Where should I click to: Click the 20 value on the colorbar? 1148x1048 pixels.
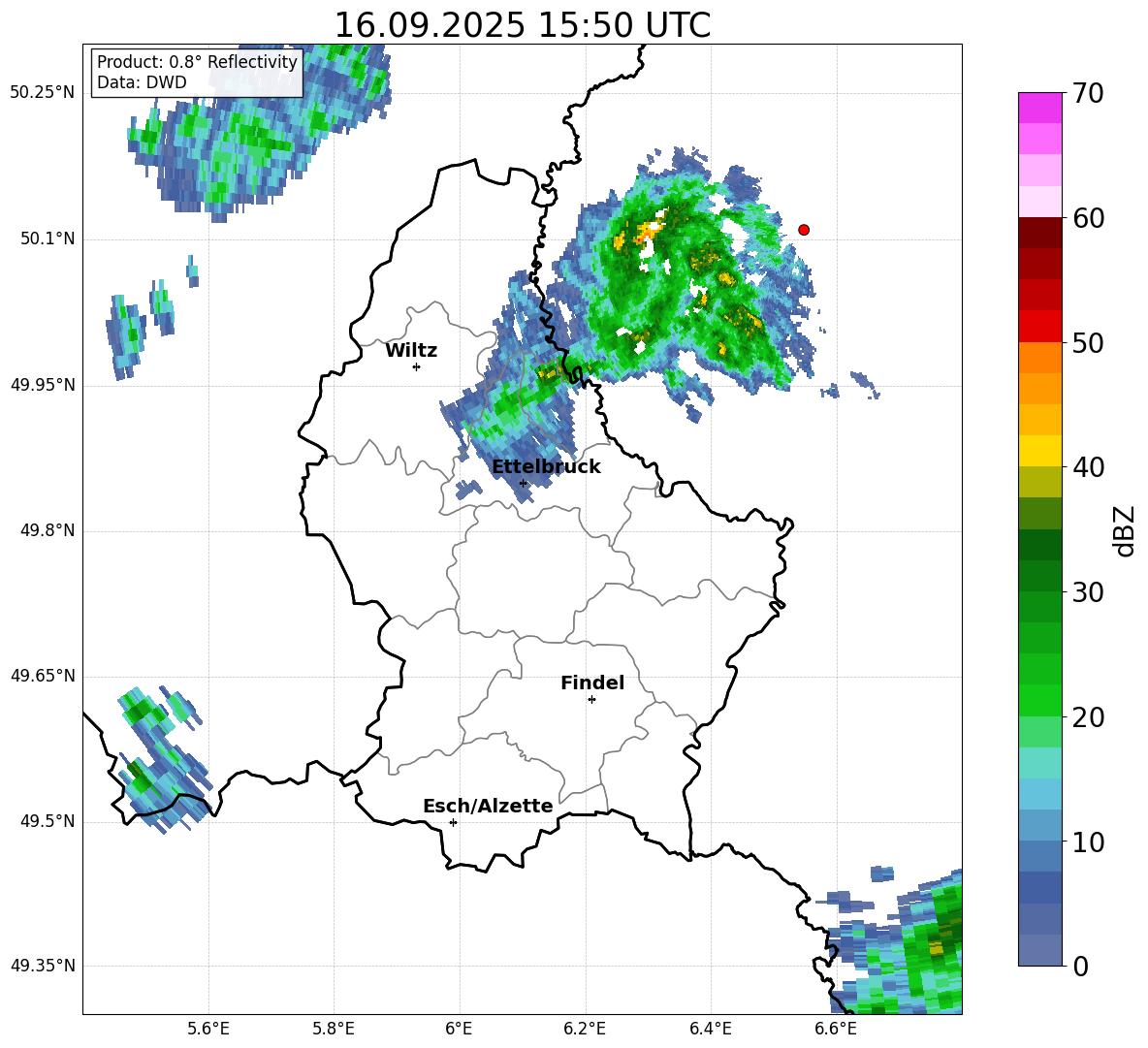click(x=1088, y=717)
